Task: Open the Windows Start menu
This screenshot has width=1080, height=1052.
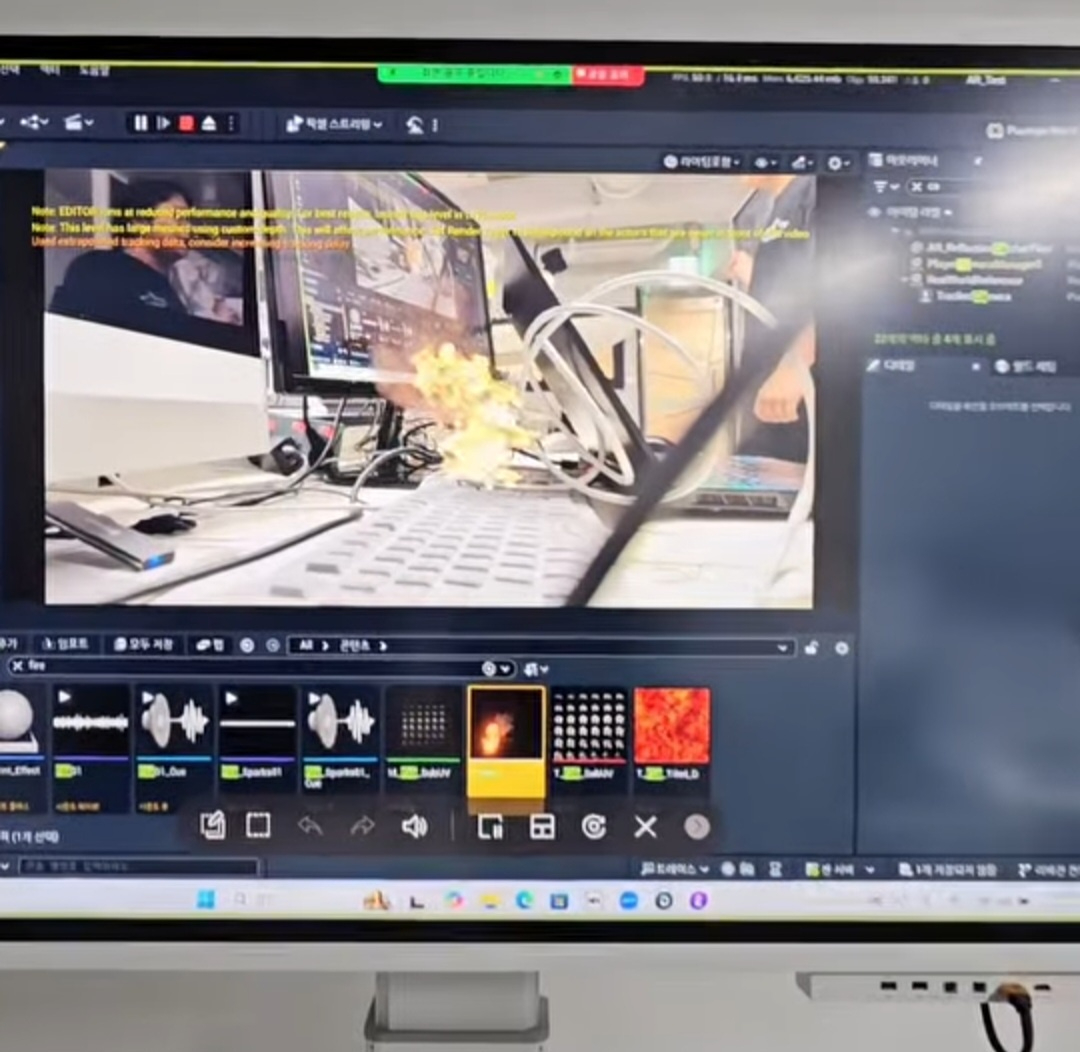Action: (x=206, y=899)
